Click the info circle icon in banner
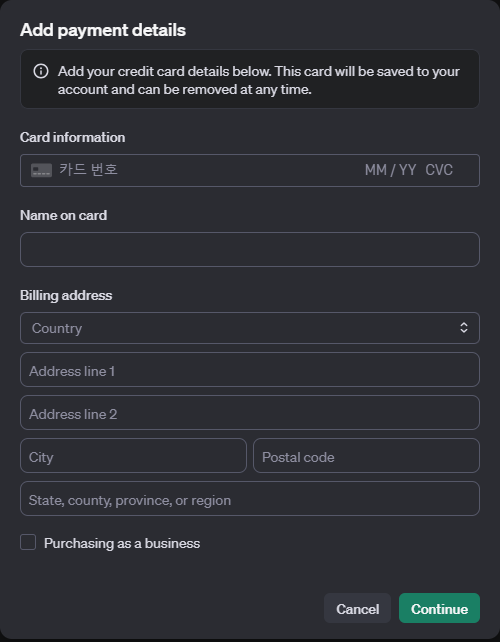Image resolution: width=500 pixels, height=642 pixels. tap(41, 71)
